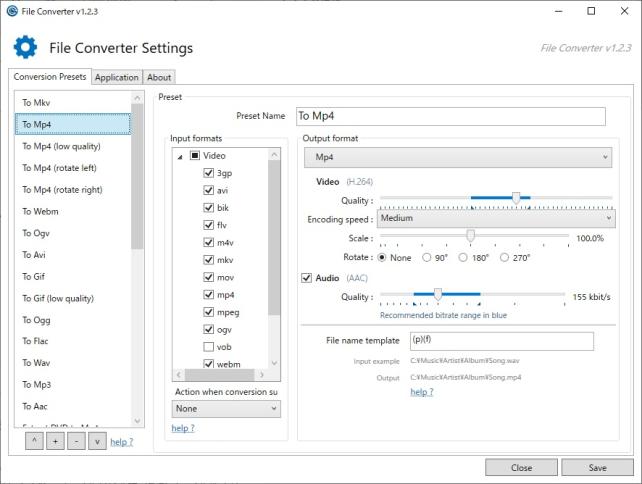Open the Mp4 output format dropdown

click(x=458, y=158)
